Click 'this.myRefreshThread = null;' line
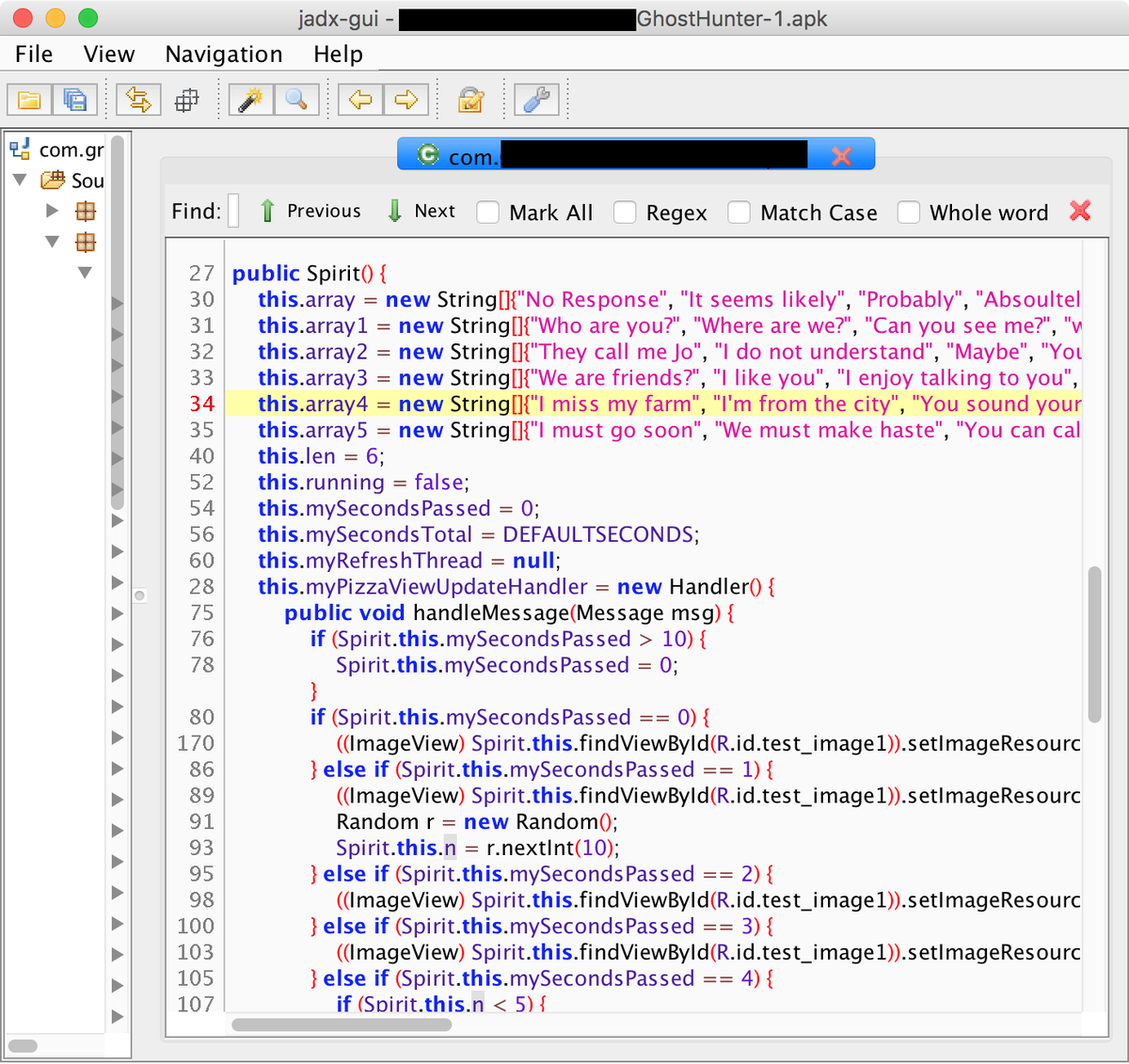The image size is (1129, 1064). click(409, 561)
